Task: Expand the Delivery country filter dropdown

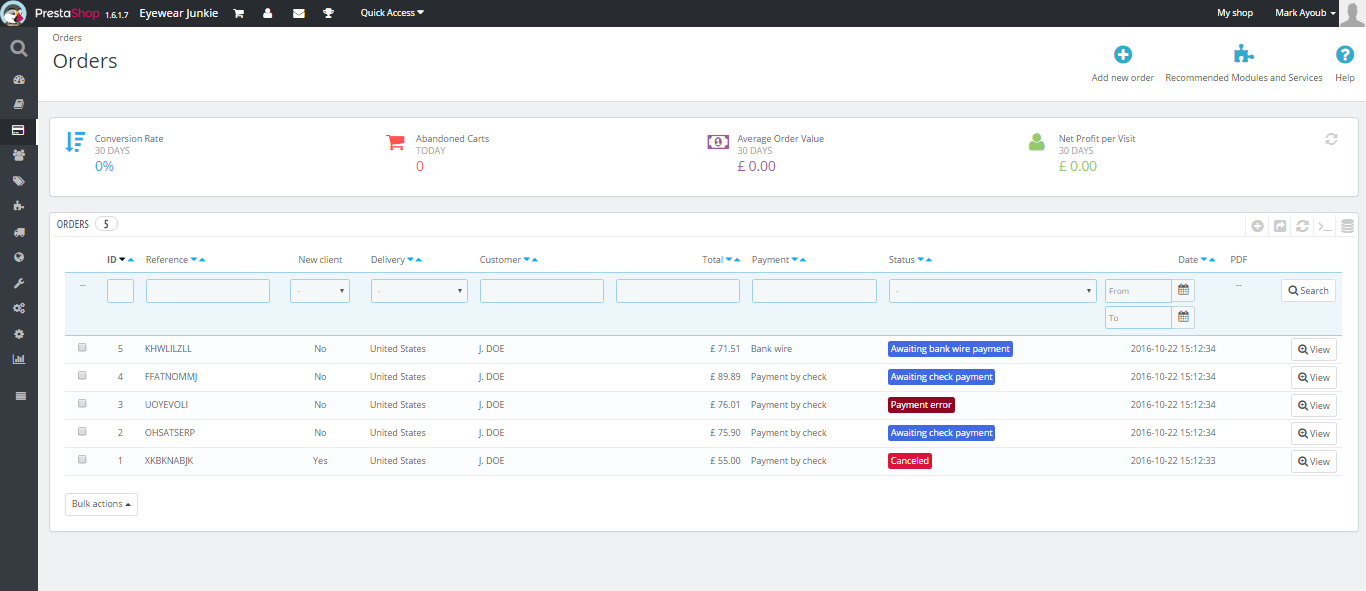Action: pos(419,291)
